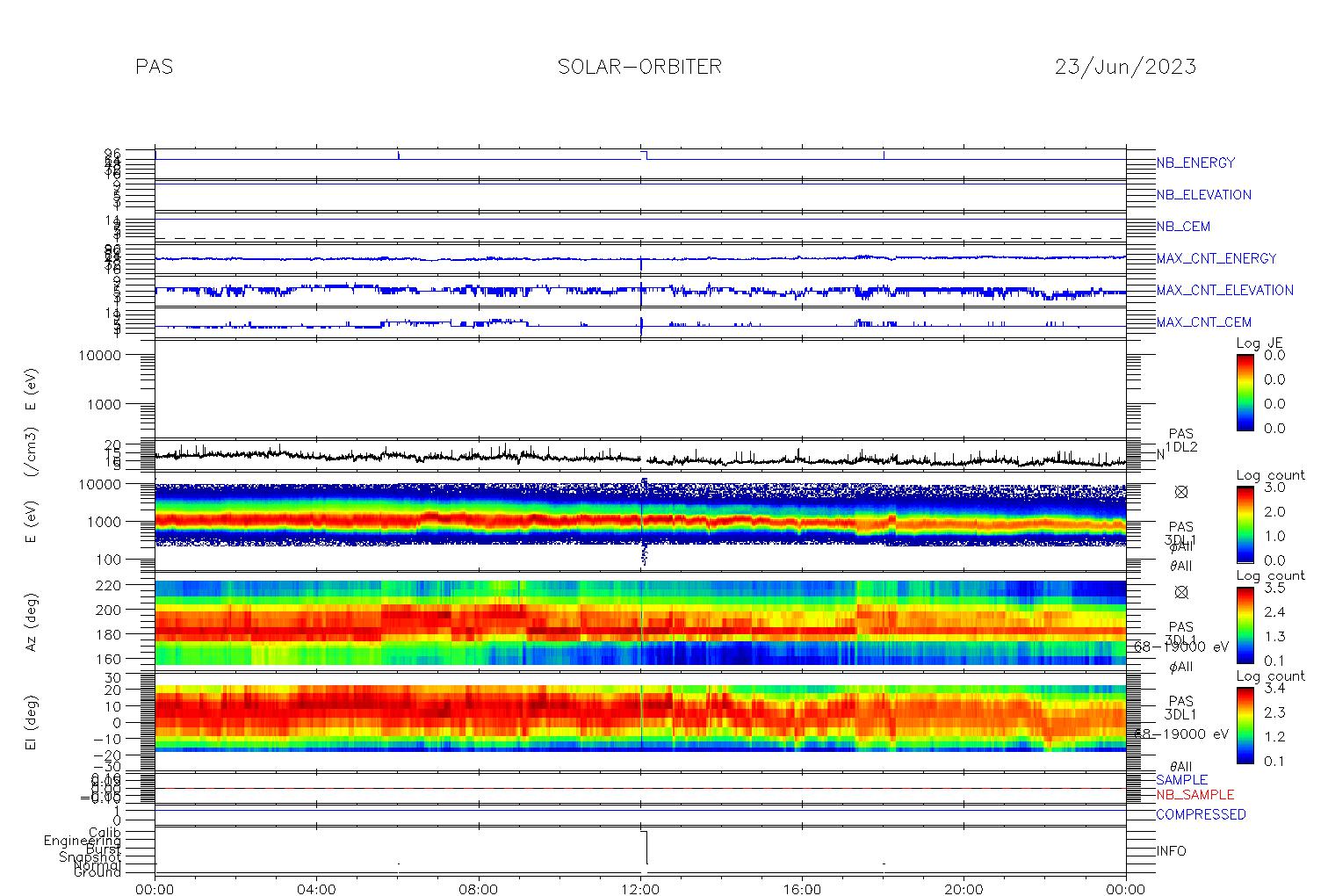Select the color bar scaled 0.0 to 3.0

click(1245, 524)
